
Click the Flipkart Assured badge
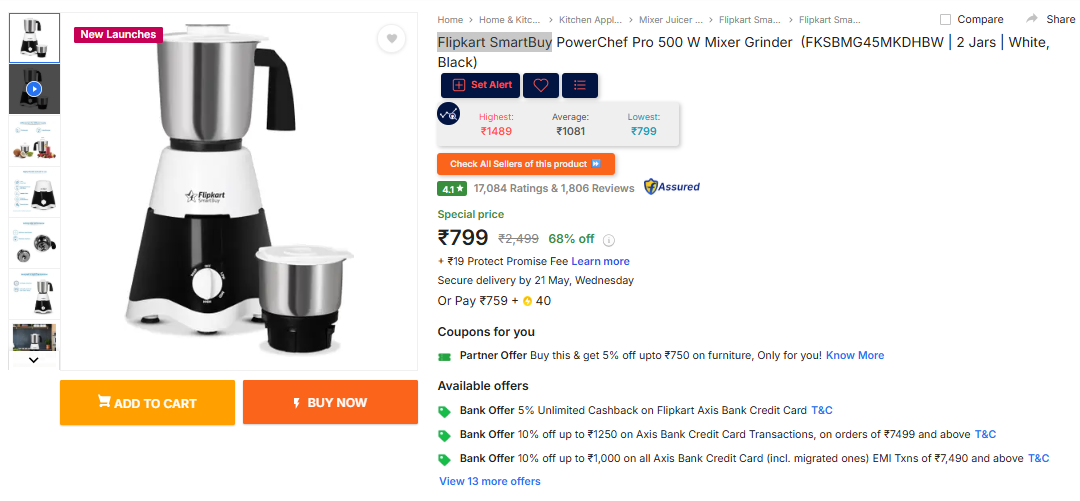click(x=672, y=187)
